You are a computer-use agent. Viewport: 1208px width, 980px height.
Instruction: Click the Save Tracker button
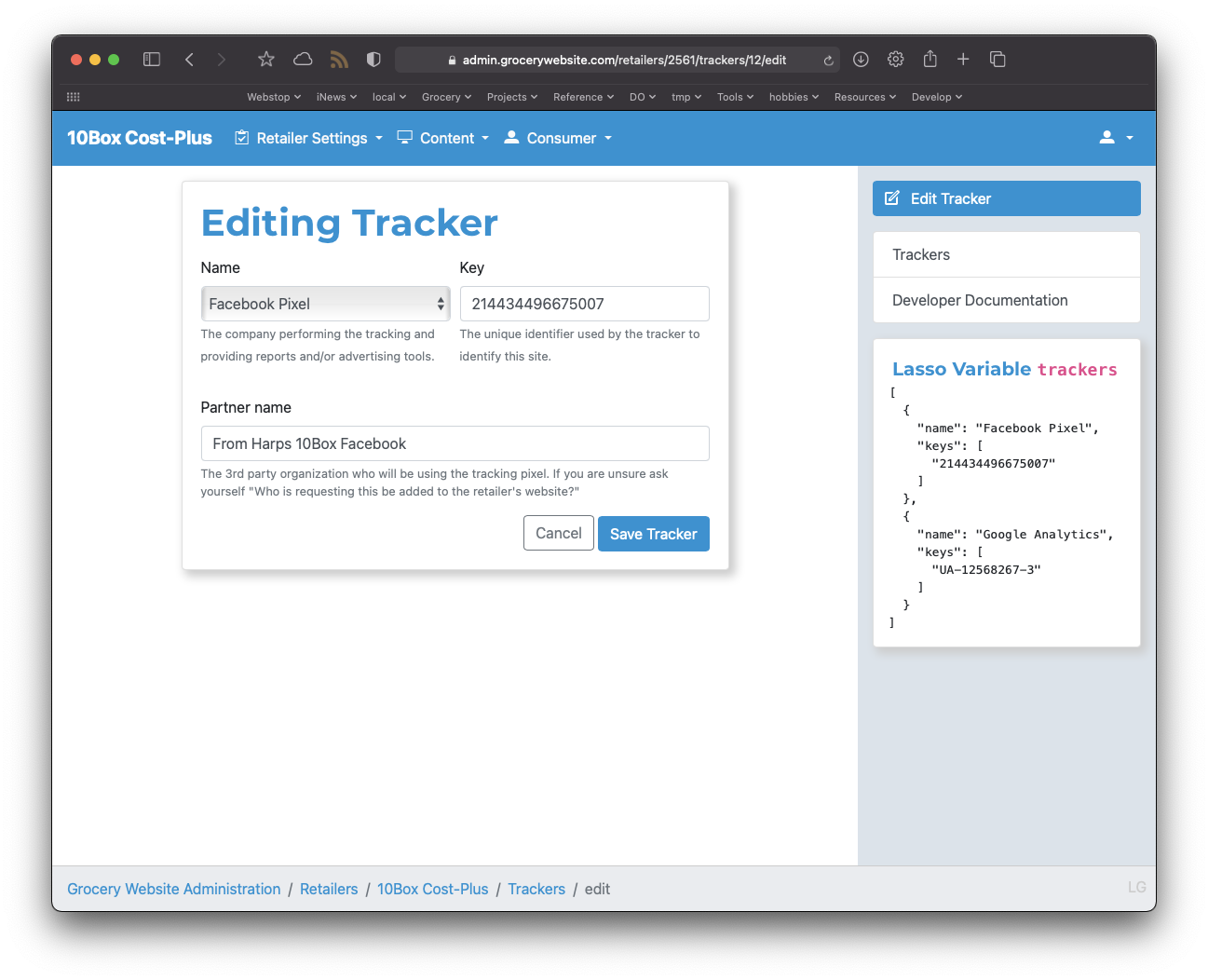653,534
